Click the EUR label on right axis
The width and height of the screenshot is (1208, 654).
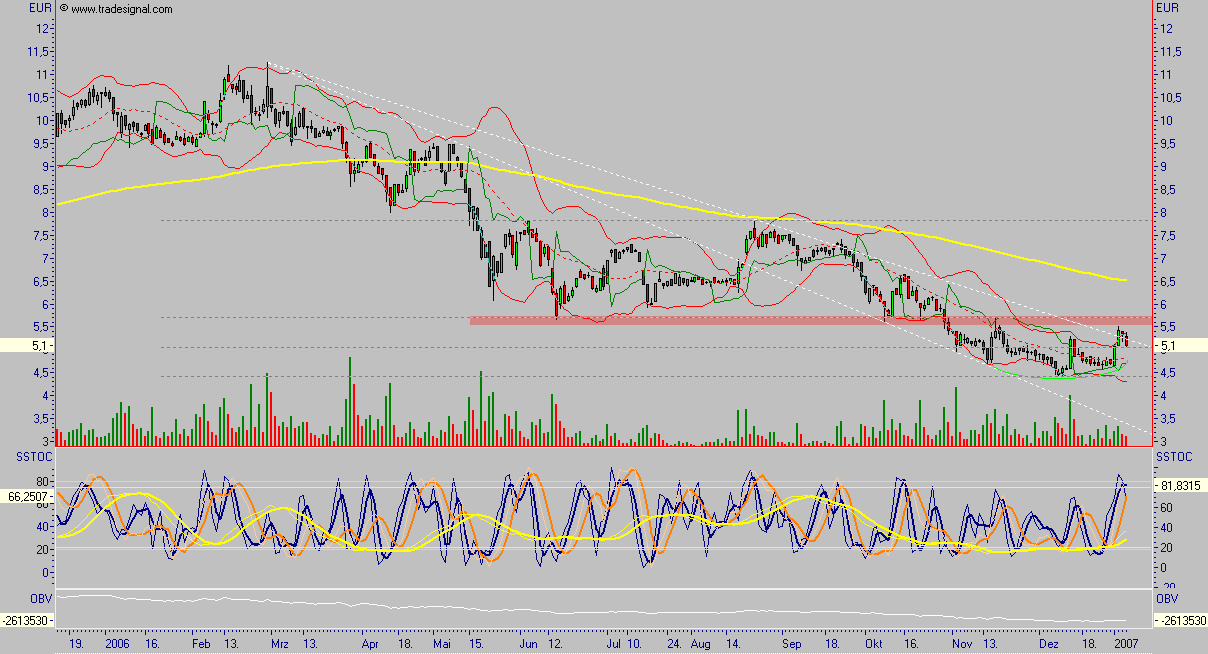tap(1167, 8)
